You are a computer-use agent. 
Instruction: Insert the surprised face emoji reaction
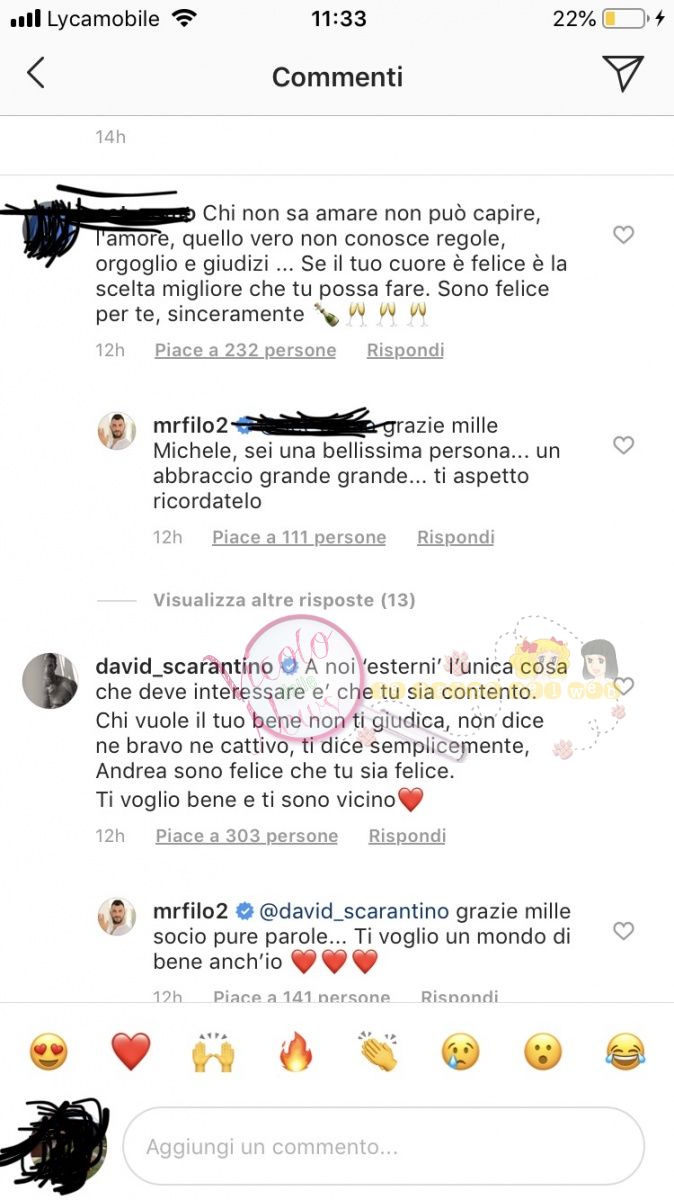pos(544,1052)
